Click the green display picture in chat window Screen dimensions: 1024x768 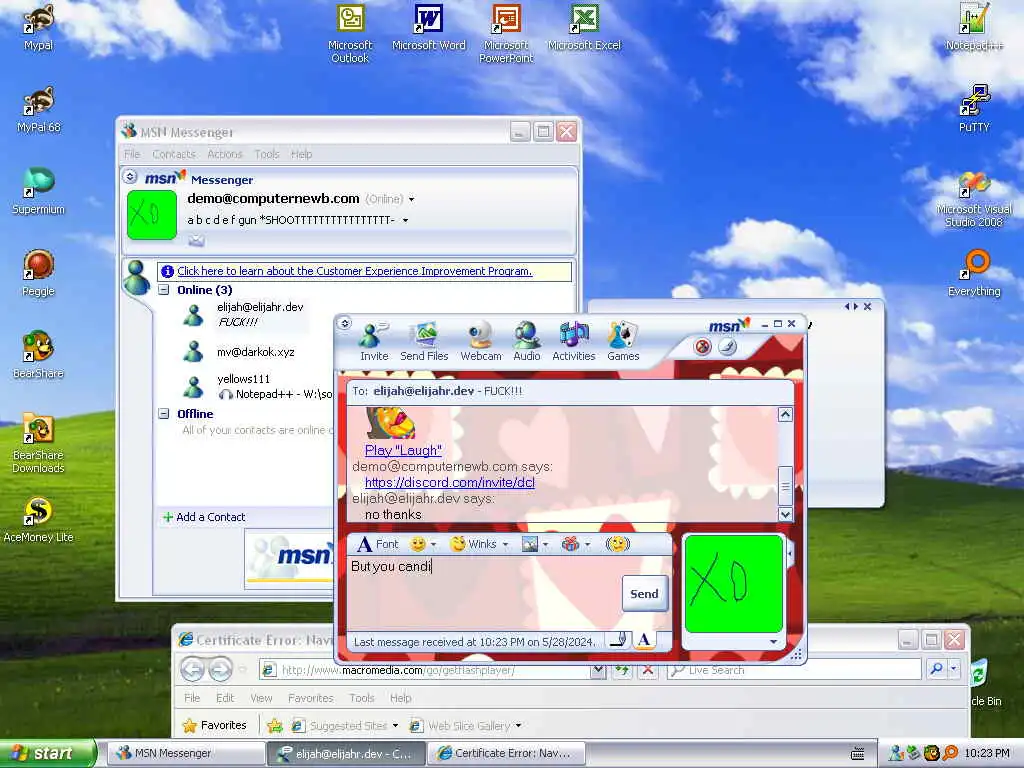[733, 584]
